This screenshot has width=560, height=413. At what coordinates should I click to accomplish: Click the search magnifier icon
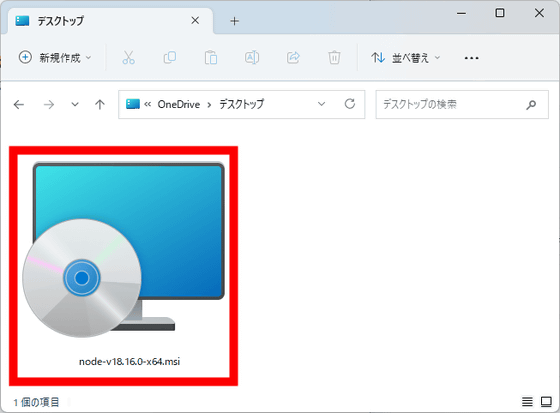tap(531, 105)
